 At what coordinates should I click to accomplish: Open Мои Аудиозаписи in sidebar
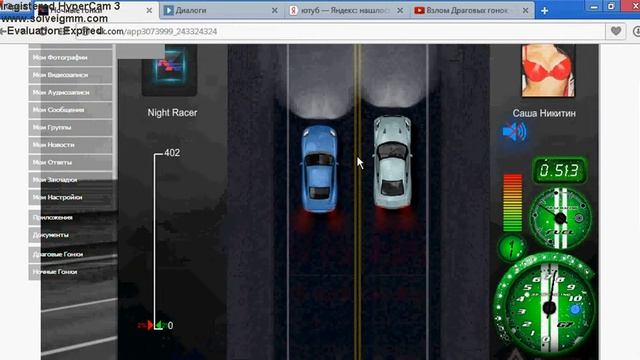pos(71,93)
